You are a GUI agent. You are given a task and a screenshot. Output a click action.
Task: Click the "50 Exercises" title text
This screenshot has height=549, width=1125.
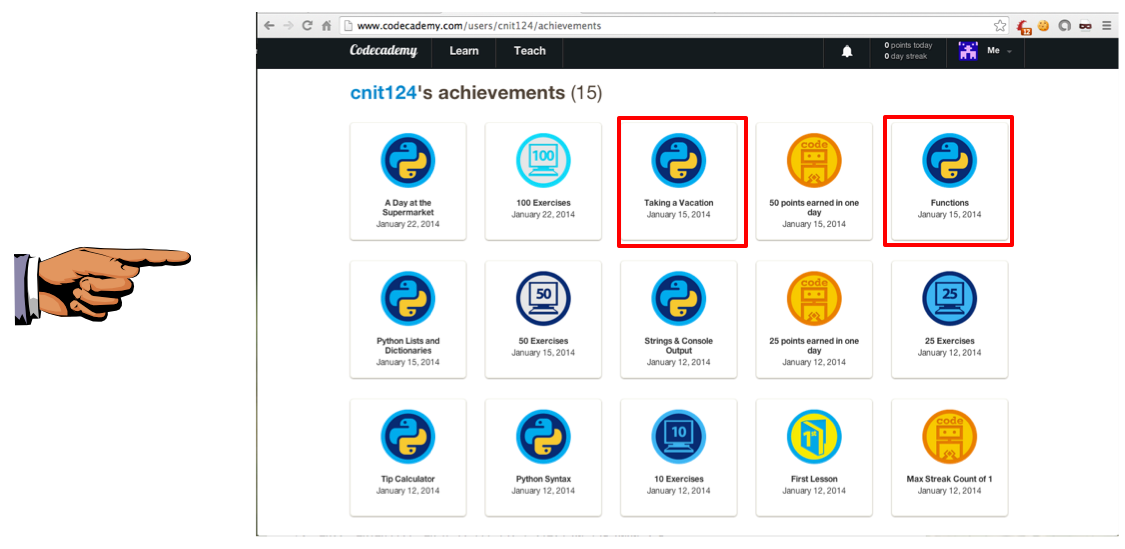[x=543, y=341]
